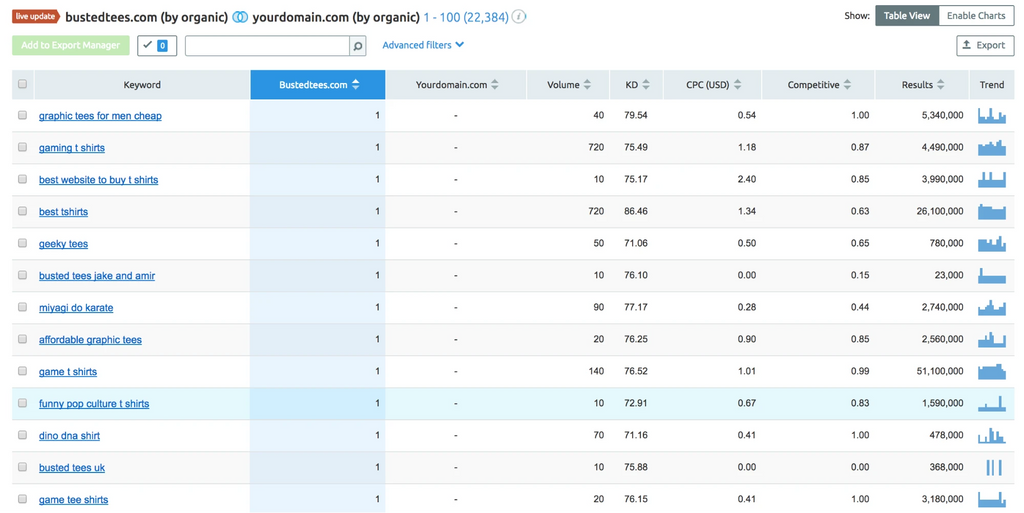The image size is (1024, 513).
Task: Select checkbox for best tshirts row
Action: click(x=23, y=211)
